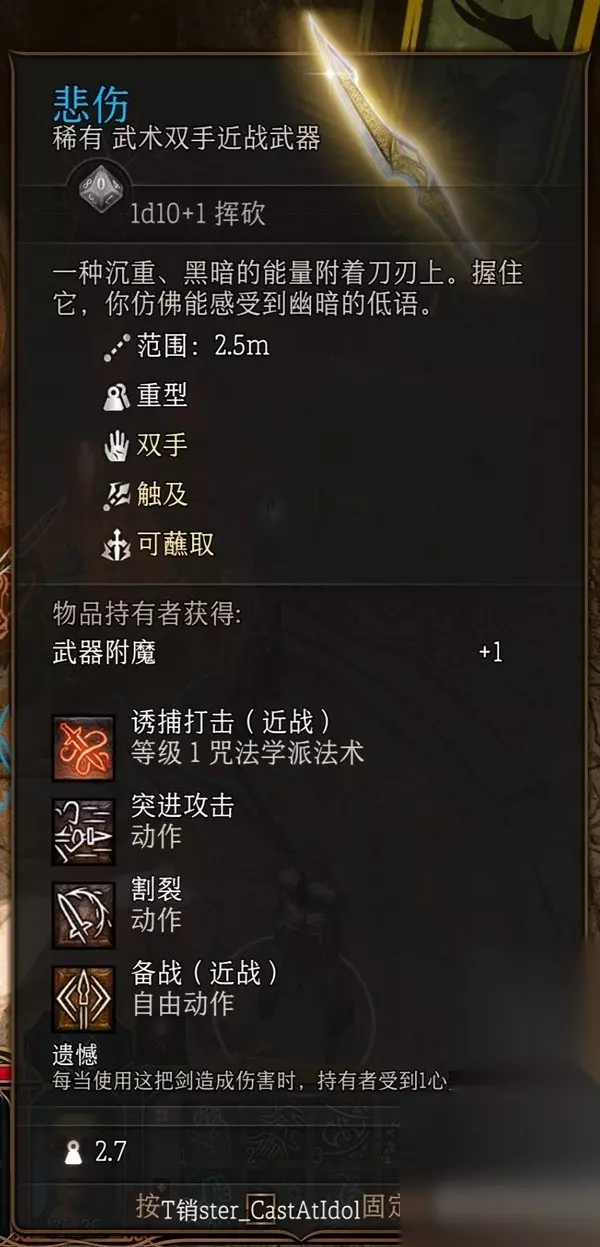600x1247 pixels.
Task: Click the range icon next to 范围
Action: click(x=116, y=347)
